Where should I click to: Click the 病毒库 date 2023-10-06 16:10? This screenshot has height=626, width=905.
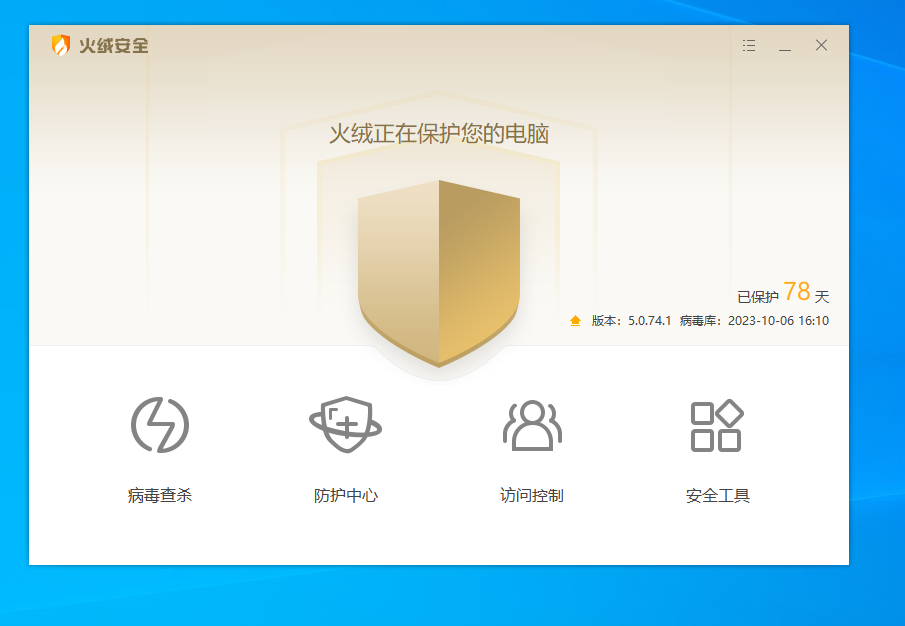pyautogui.click(x=778, y=321)
